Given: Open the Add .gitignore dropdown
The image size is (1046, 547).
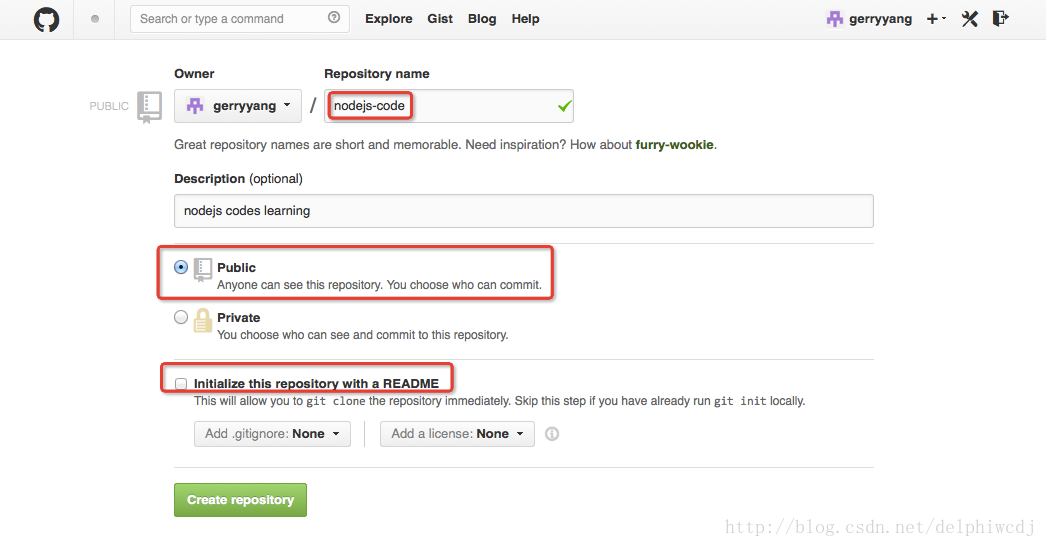Looking at the screenshot, I should click(x=272, y=434).
